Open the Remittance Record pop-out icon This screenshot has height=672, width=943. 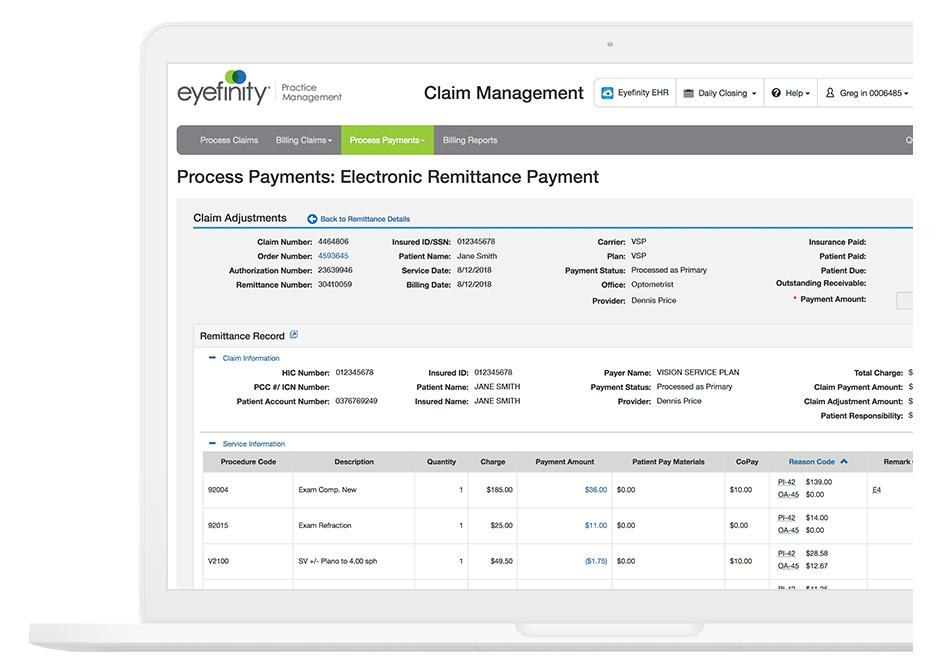293,334
